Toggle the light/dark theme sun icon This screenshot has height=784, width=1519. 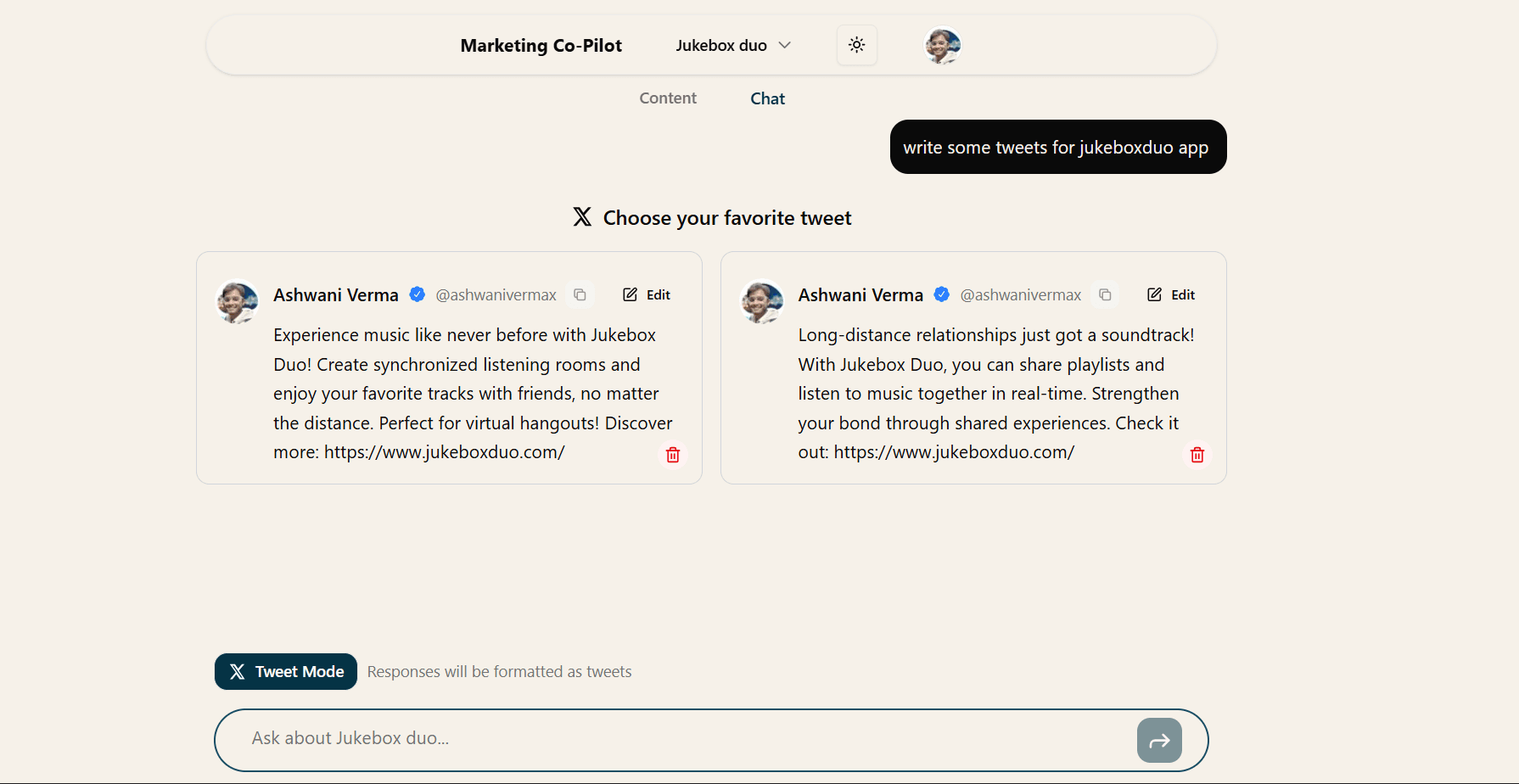(x=856, y=45)
